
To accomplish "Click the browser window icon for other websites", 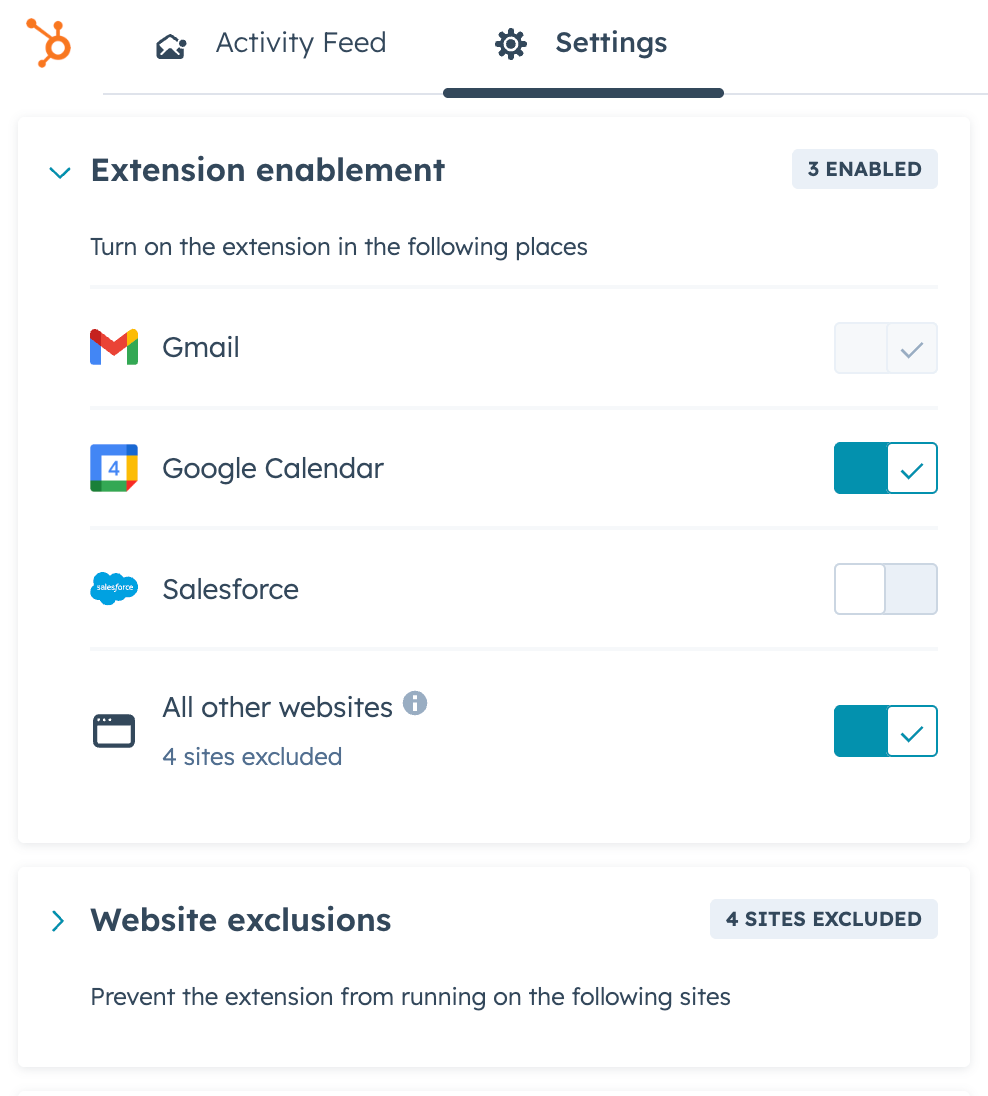I will (114, 731).
